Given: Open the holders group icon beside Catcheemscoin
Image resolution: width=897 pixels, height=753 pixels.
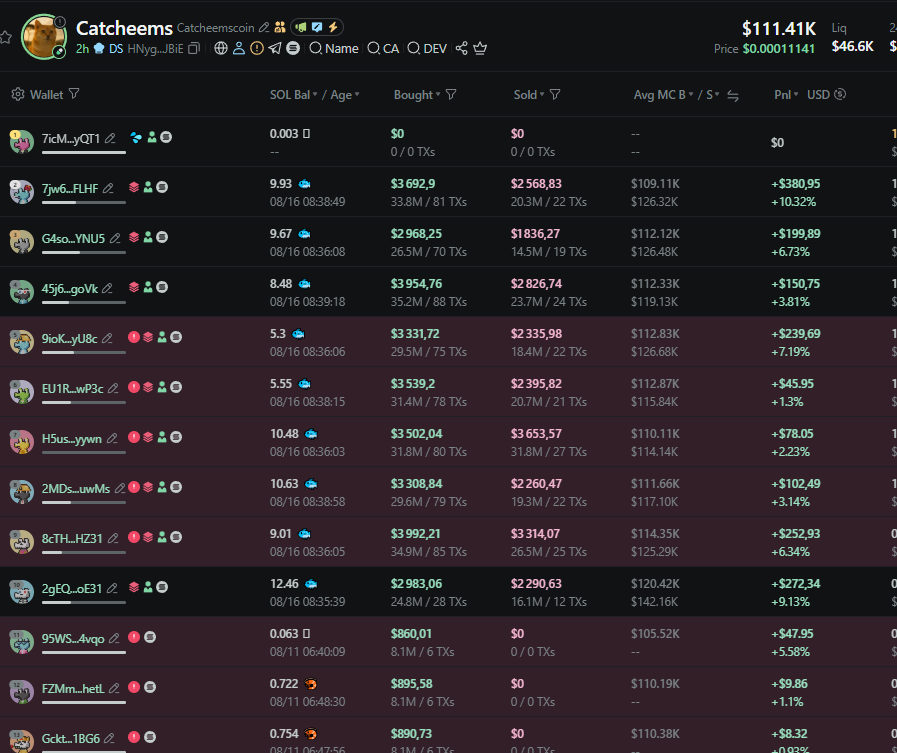Looking at the screenshot, I should coord(280,27).
